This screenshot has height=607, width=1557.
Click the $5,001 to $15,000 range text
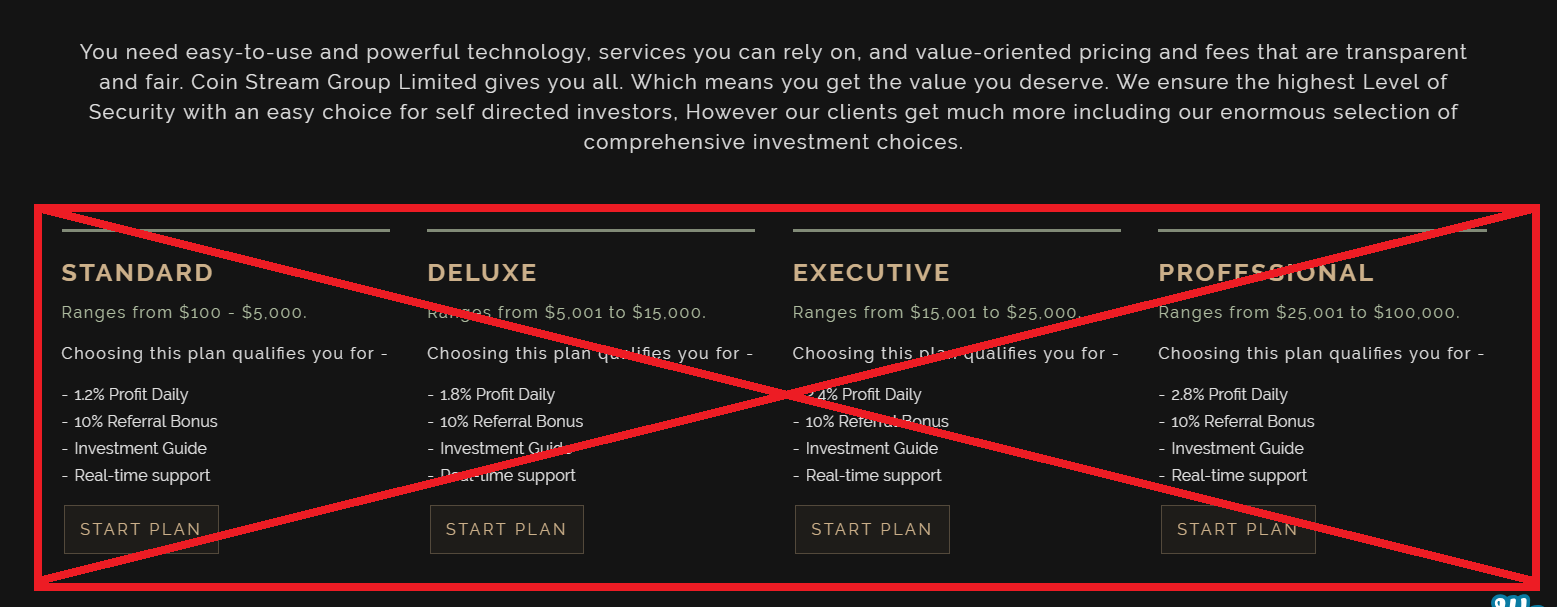tap(567, 312)
